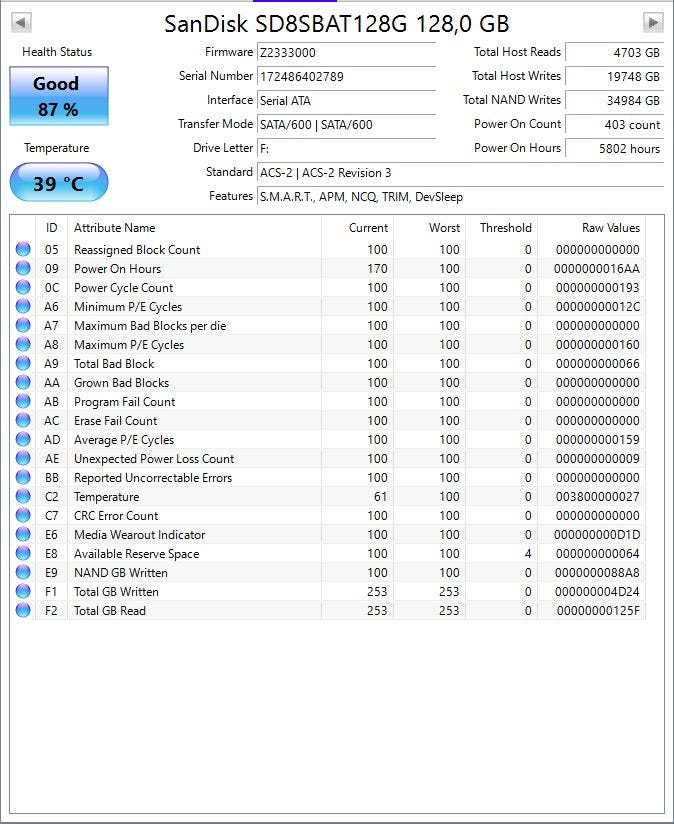The image size is (674, 824).
Task: Click the status orb for Temperature attribute row
Action: 23,496
